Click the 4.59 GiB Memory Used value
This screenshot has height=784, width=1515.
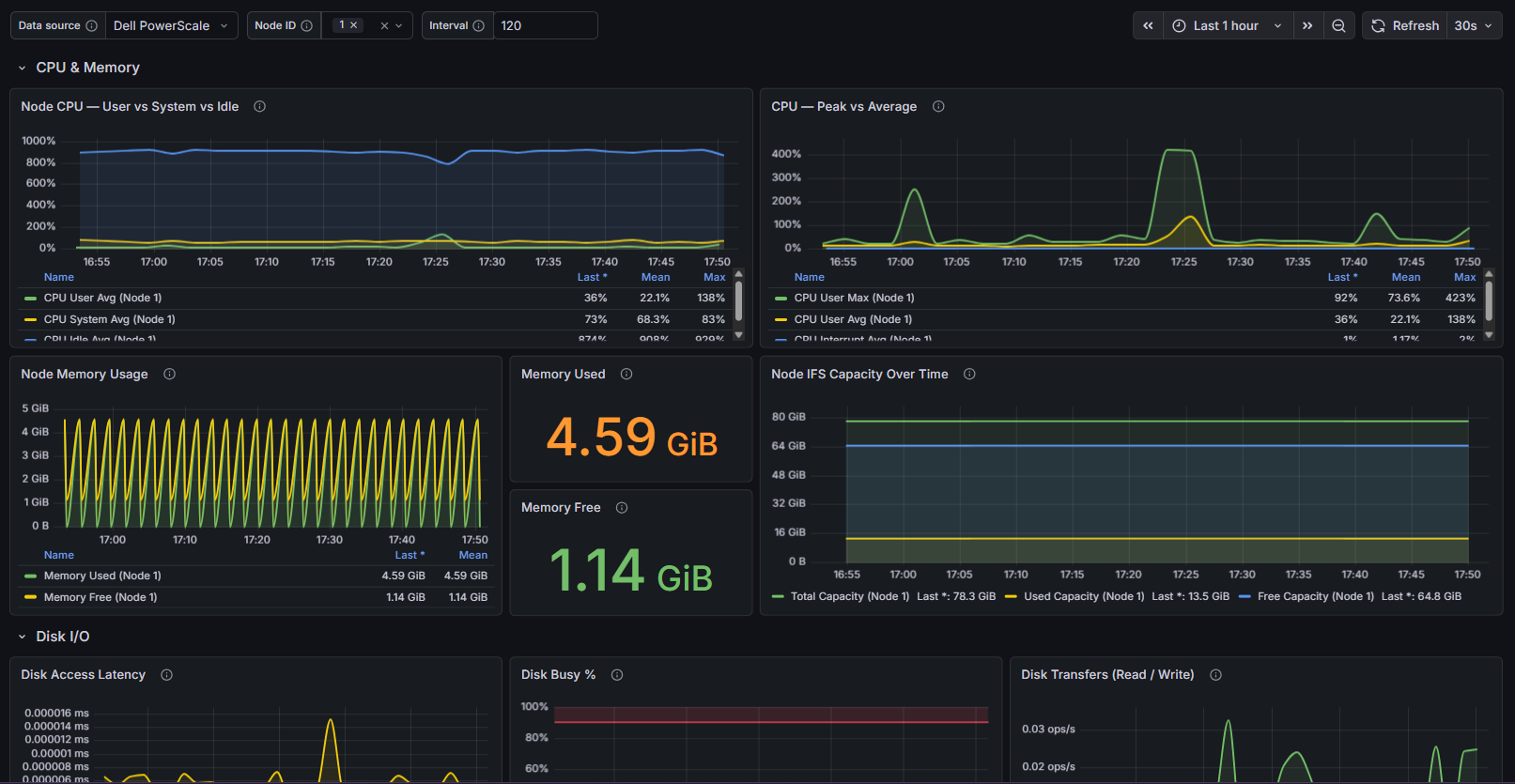[x=631, y=438]
